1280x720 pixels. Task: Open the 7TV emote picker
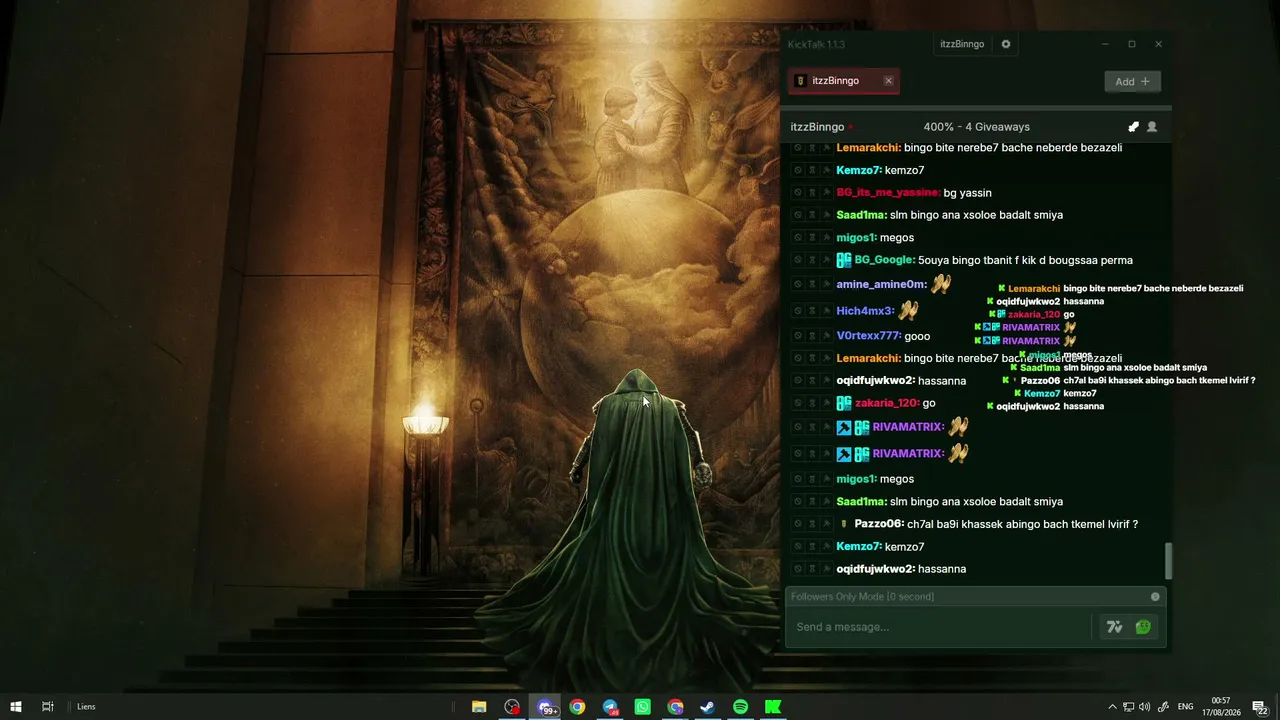[1114, 627]
